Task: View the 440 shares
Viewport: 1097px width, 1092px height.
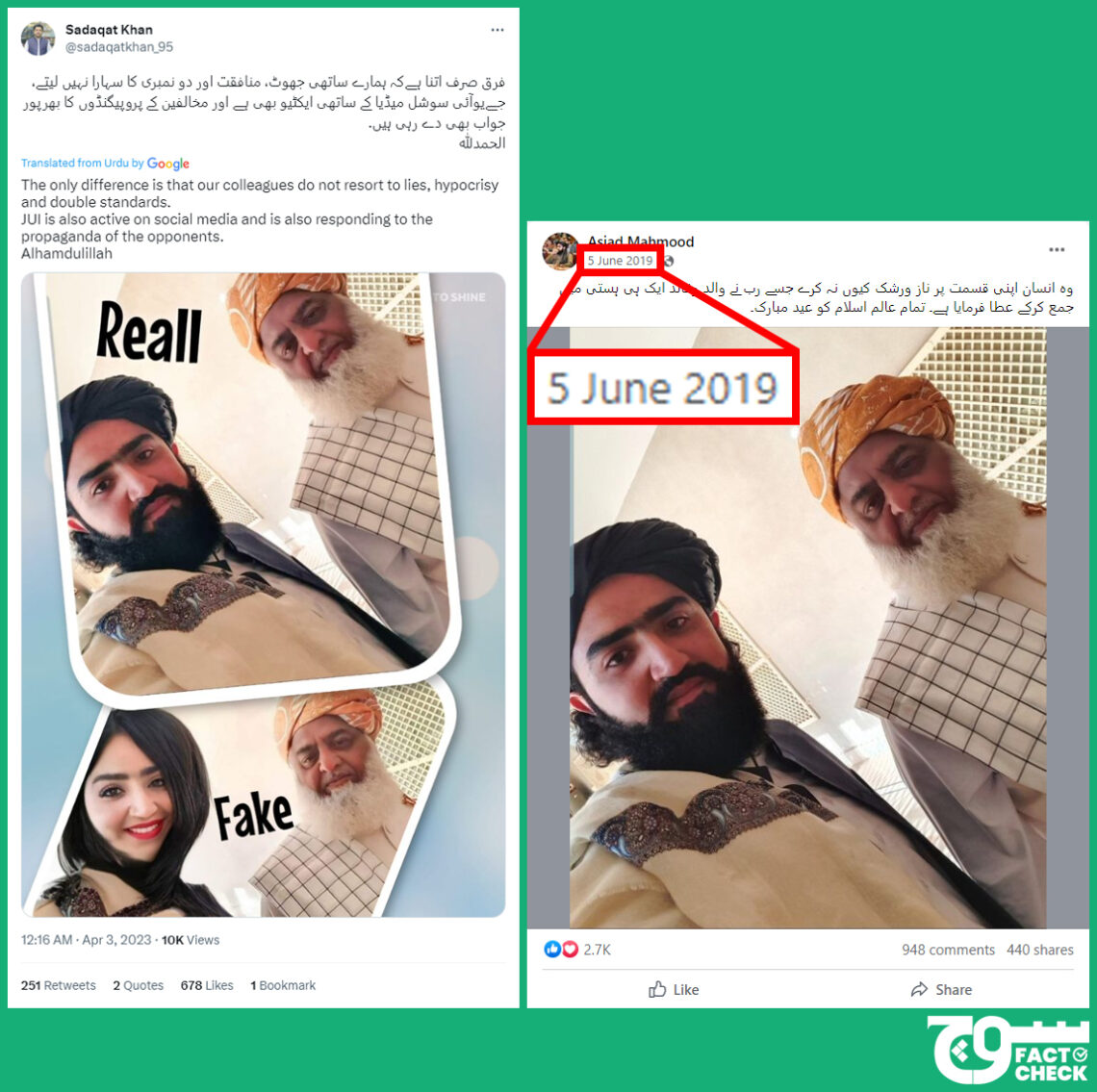Action: [1039, 950]
